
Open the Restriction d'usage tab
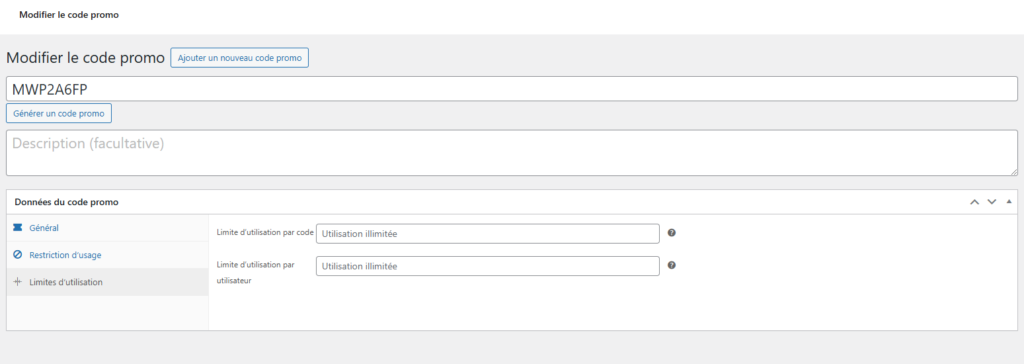108,255
